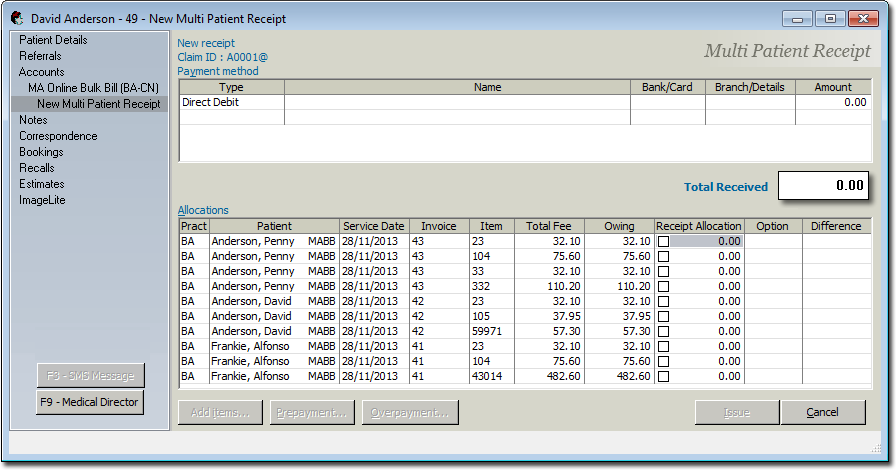Check the allocation box for item 43014

[x=663, y=377]
